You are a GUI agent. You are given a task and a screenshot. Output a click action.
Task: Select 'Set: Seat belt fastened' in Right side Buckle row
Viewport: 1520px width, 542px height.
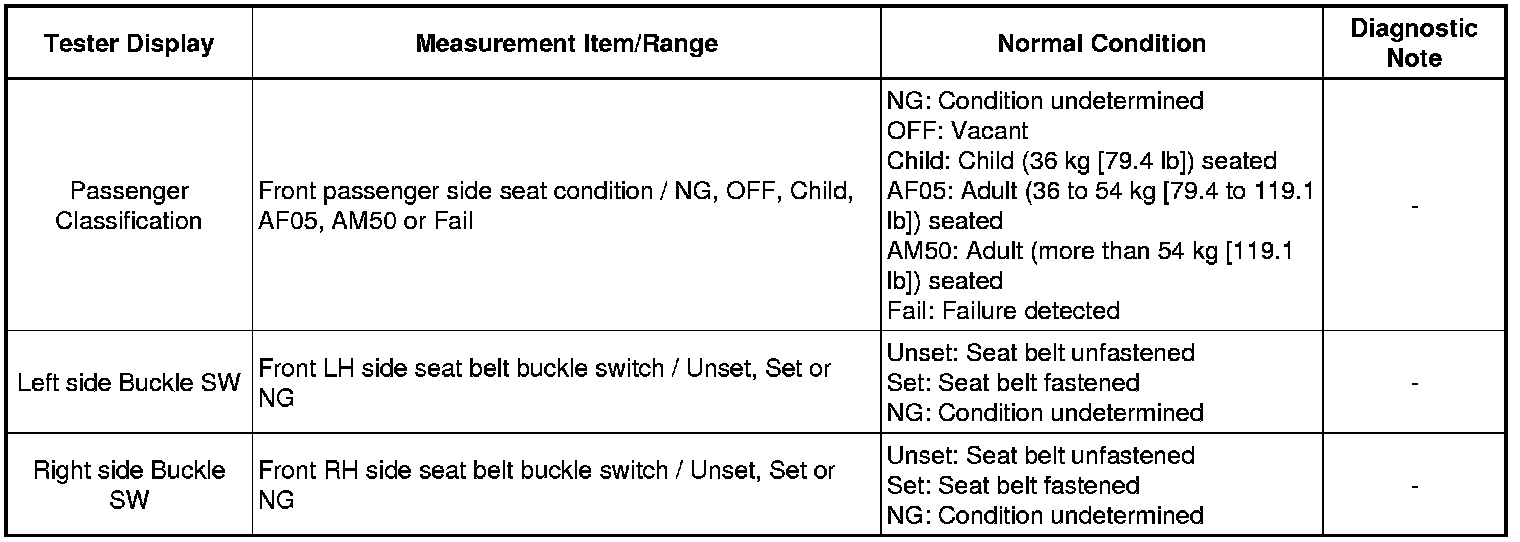(x=1013, y=486)
